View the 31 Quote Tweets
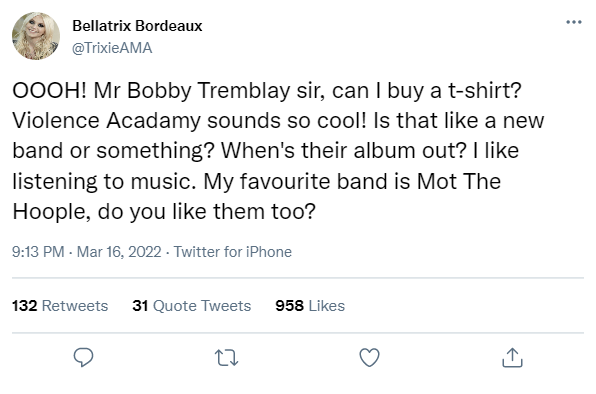The image size is (596, 394). click(x=192, y=306)
